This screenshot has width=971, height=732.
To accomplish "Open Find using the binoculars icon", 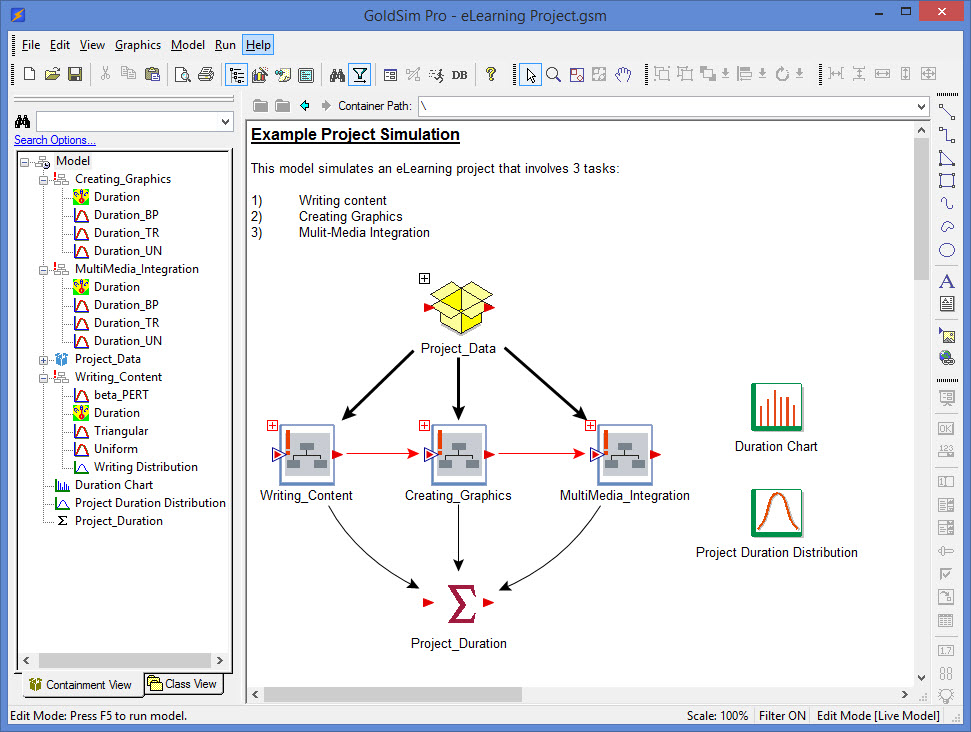I will [x=337, y=75].
